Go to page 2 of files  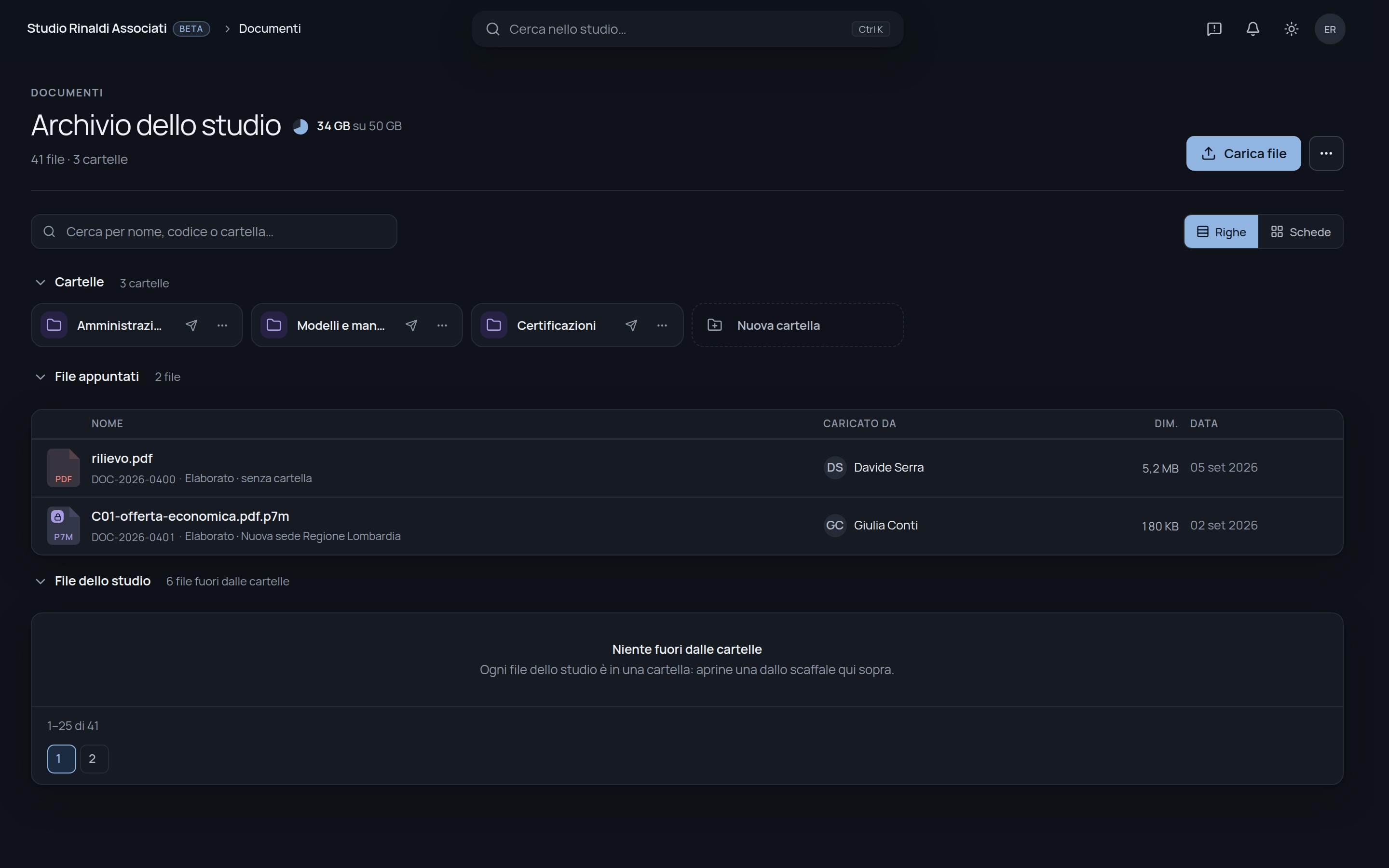[x=94, y=759]
